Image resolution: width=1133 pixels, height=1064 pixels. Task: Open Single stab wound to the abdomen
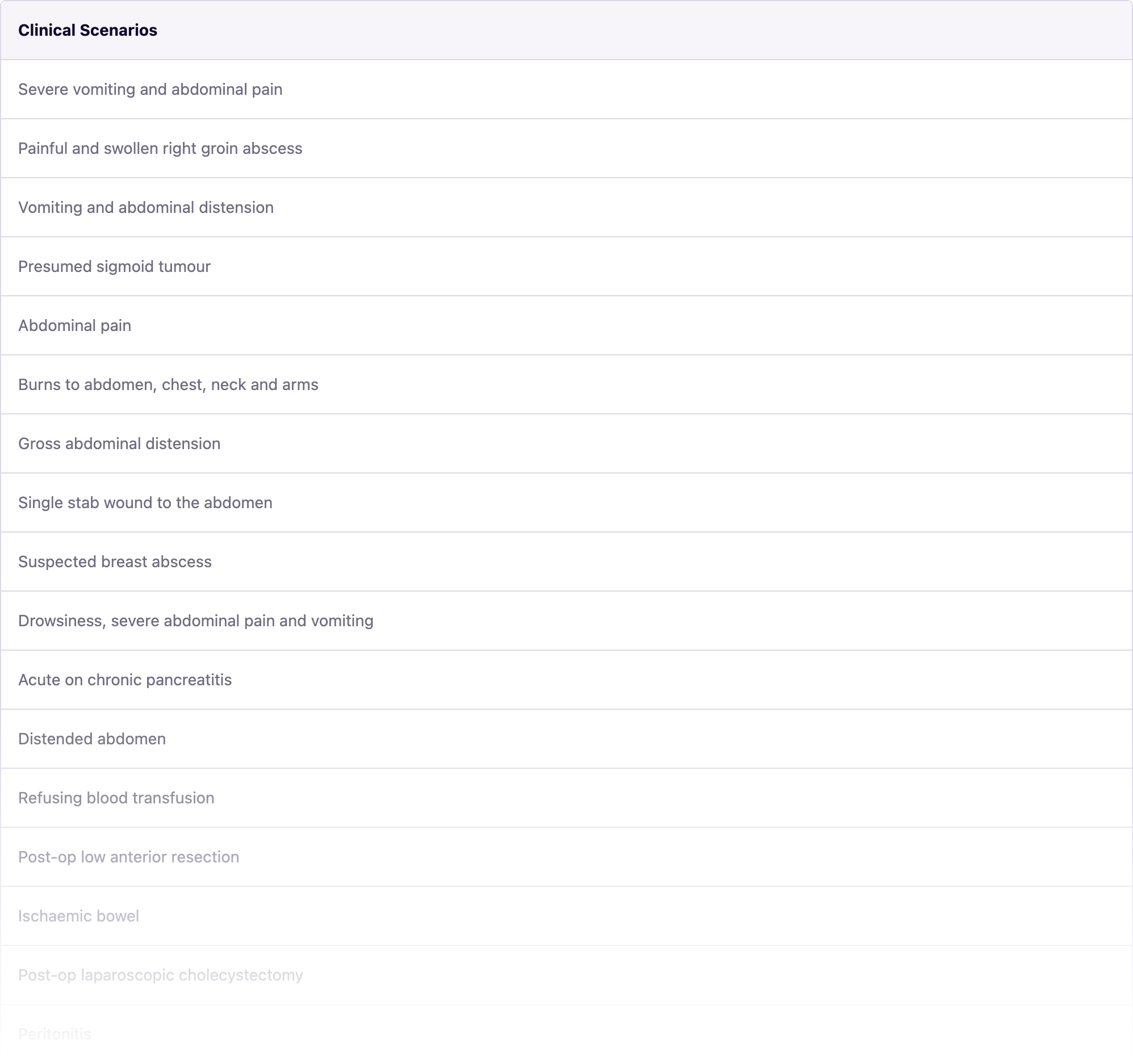(145, 503)
